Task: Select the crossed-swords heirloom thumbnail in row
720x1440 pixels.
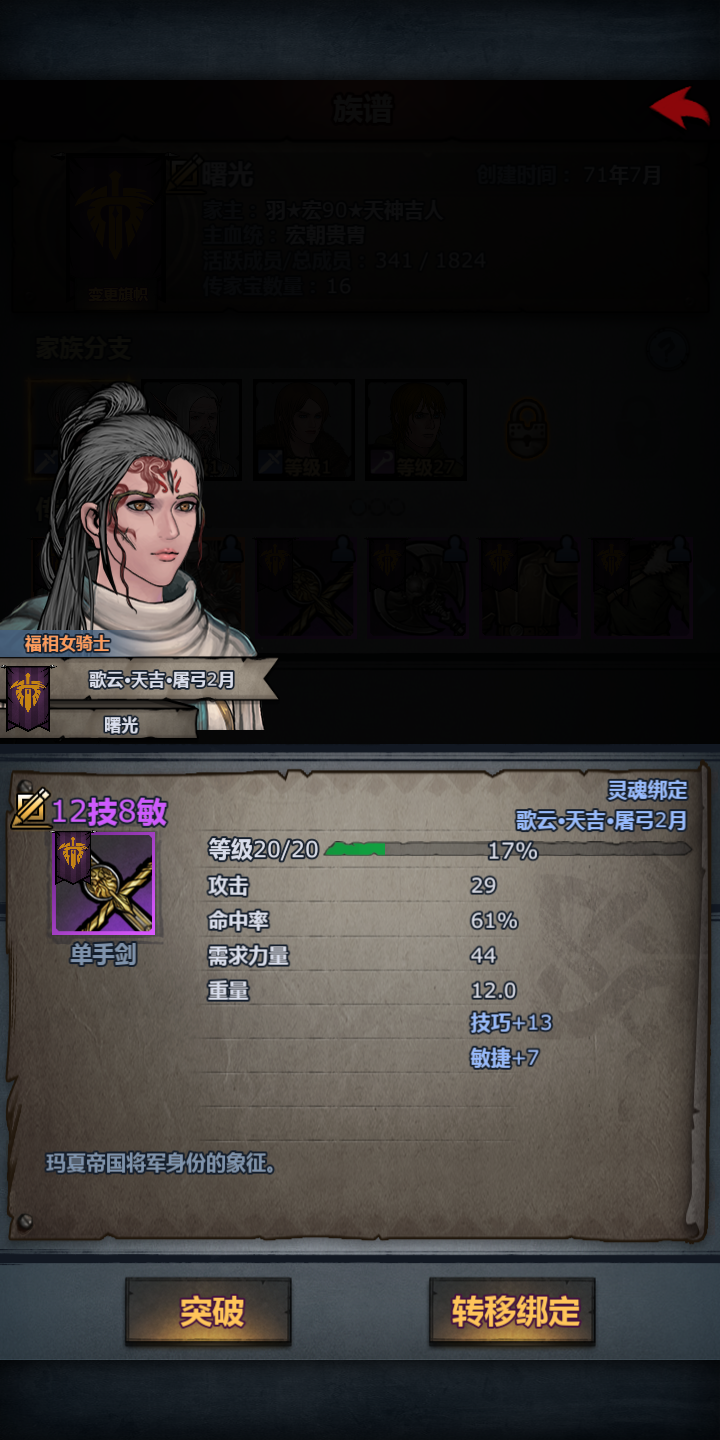Action: pyautogui.click(x=304, y=588)
